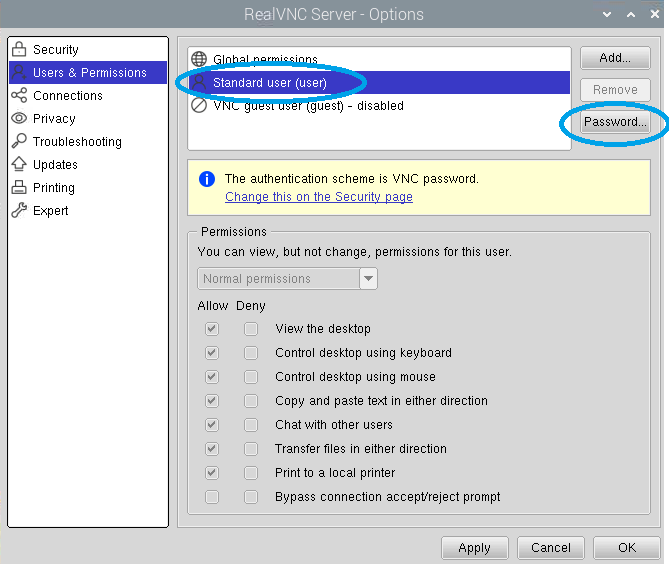Click the Connections share icon
The image size is (669, 564).
(19, 95)
